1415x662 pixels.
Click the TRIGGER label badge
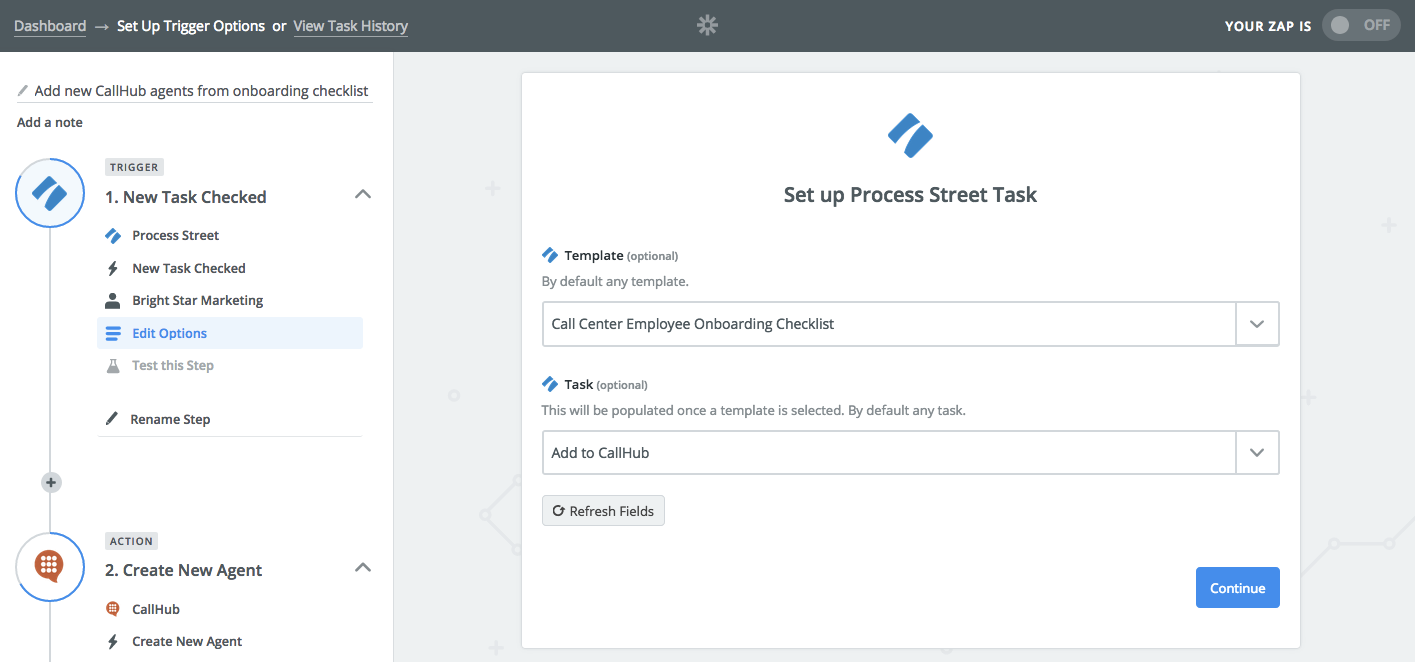[134, 167]
